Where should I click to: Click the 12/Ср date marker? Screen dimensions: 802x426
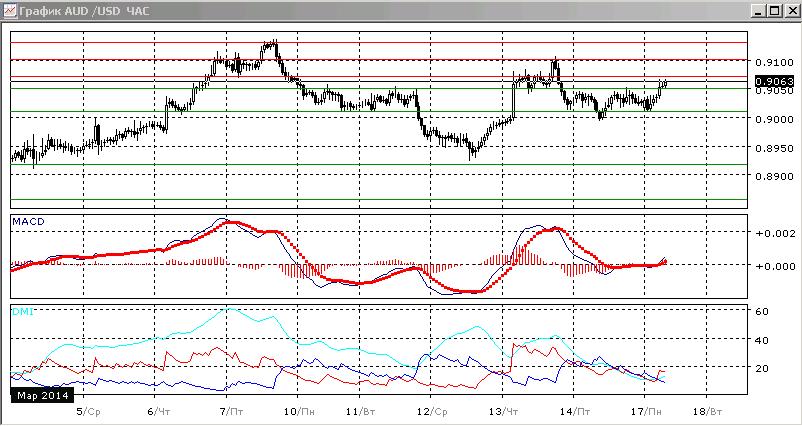click(x=434, y=411)
